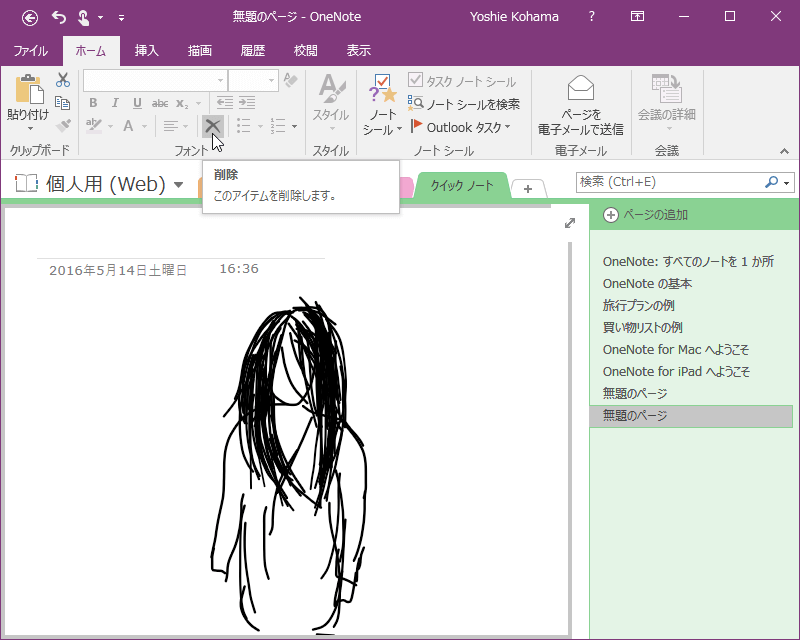Open page '旅行プランの例'

pos(638,306)
